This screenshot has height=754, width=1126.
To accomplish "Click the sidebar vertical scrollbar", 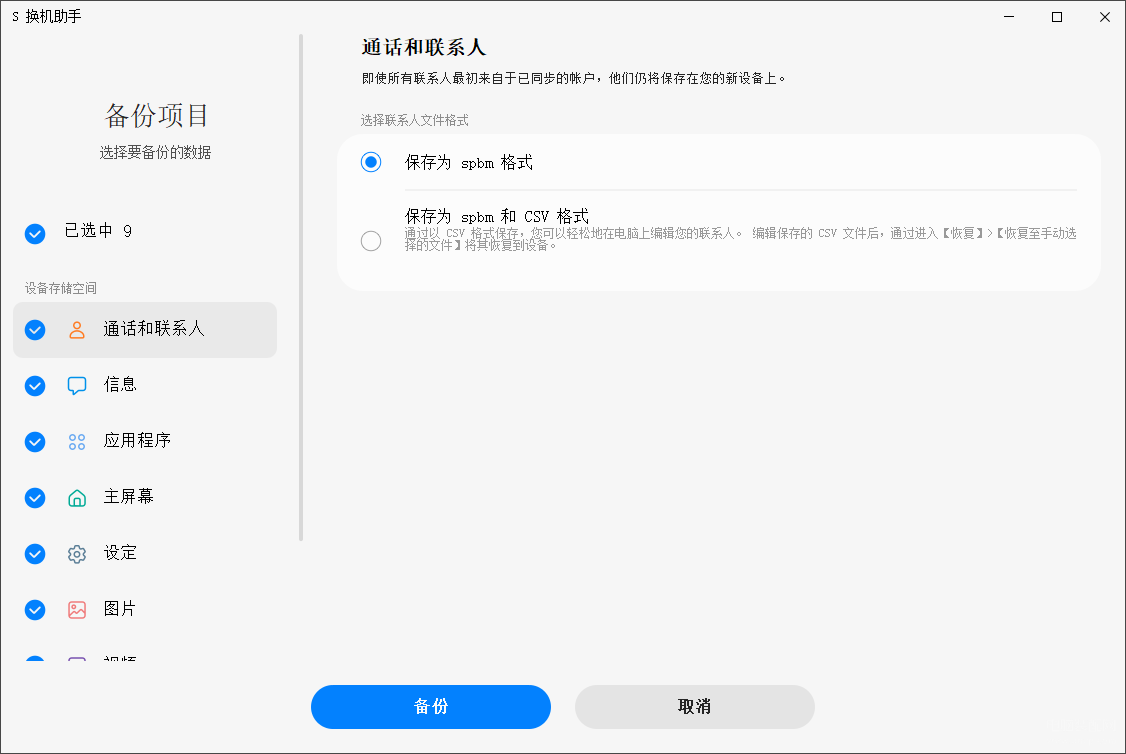I will [301, 288].
